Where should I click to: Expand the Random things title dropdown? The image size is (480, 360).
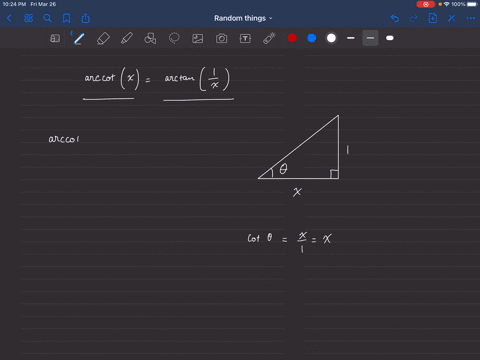(243, 18)
